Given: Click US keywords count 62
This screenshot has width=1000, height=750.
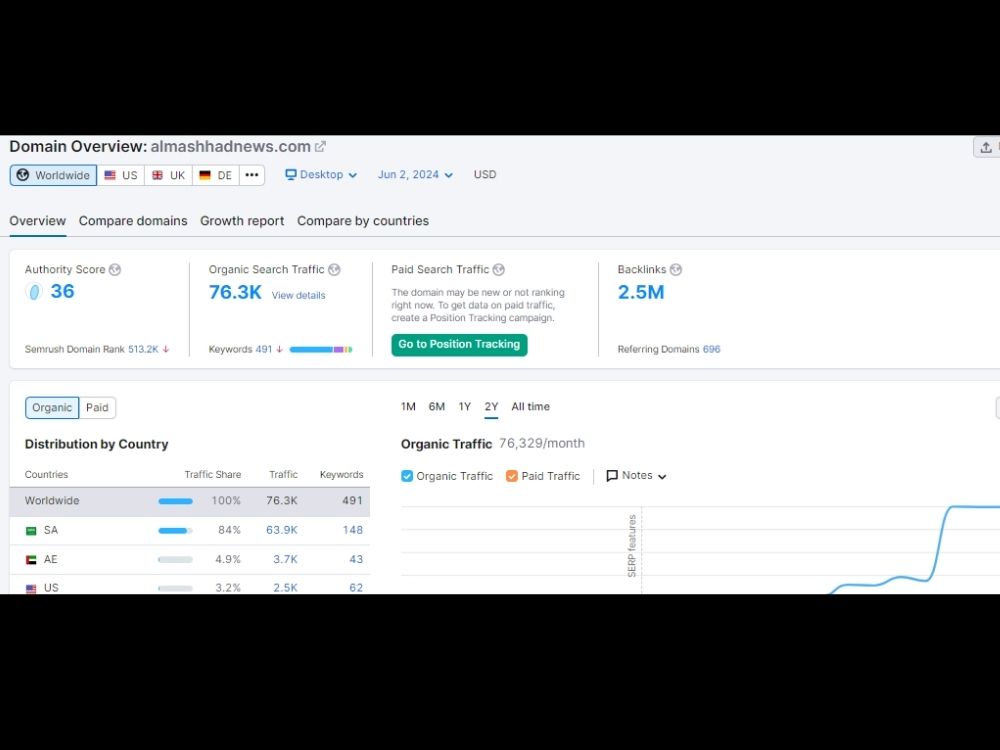Looking at the screenshot, I should [x=356, y=588].
